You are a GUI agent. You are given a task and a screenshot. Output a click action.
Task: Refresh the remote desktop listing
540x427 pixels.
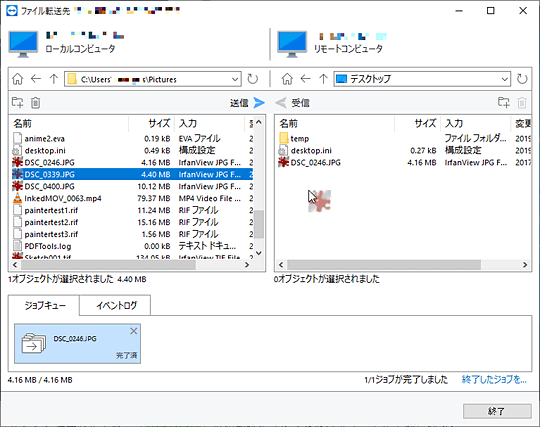click(522, 79)
